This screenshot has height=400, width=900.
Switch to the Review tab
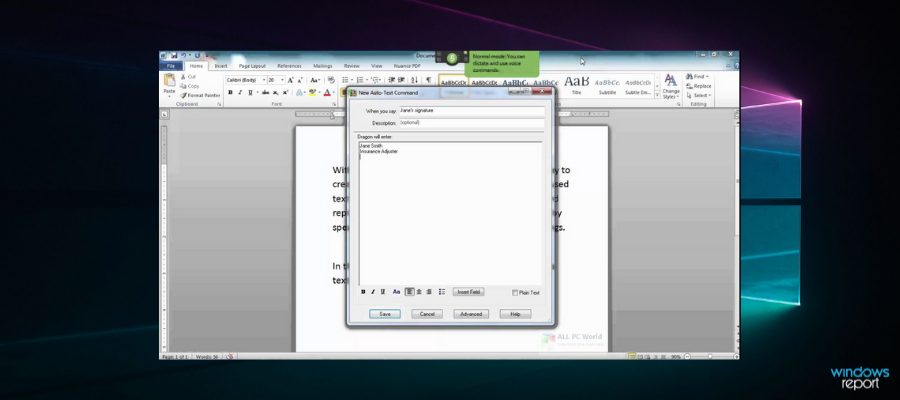tap(352, 66)
